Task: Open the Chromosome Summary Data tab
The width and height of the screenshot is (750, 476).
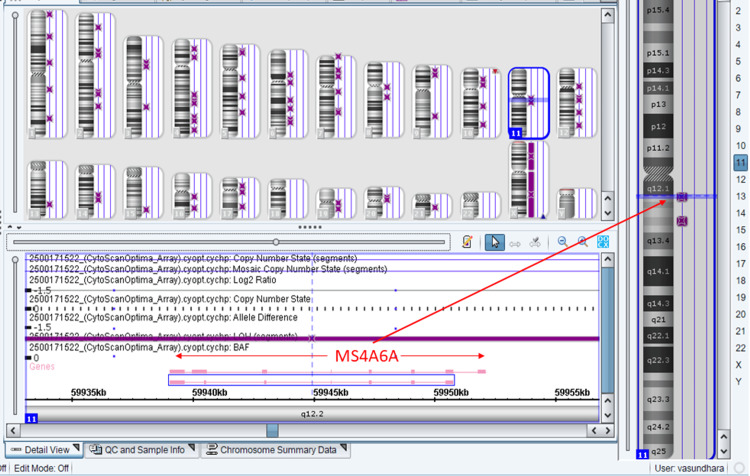Action: [276, 450]
